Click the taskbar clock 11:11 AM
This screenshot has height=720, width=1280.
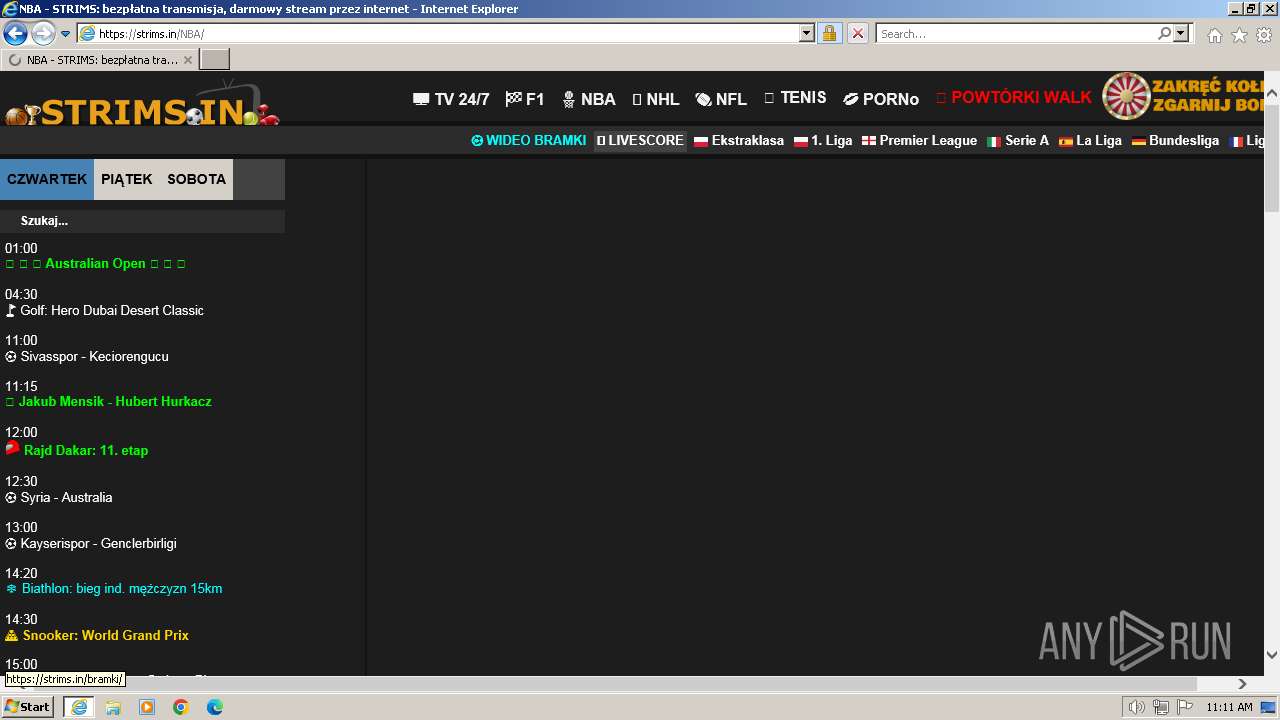tap(1229, 707)
